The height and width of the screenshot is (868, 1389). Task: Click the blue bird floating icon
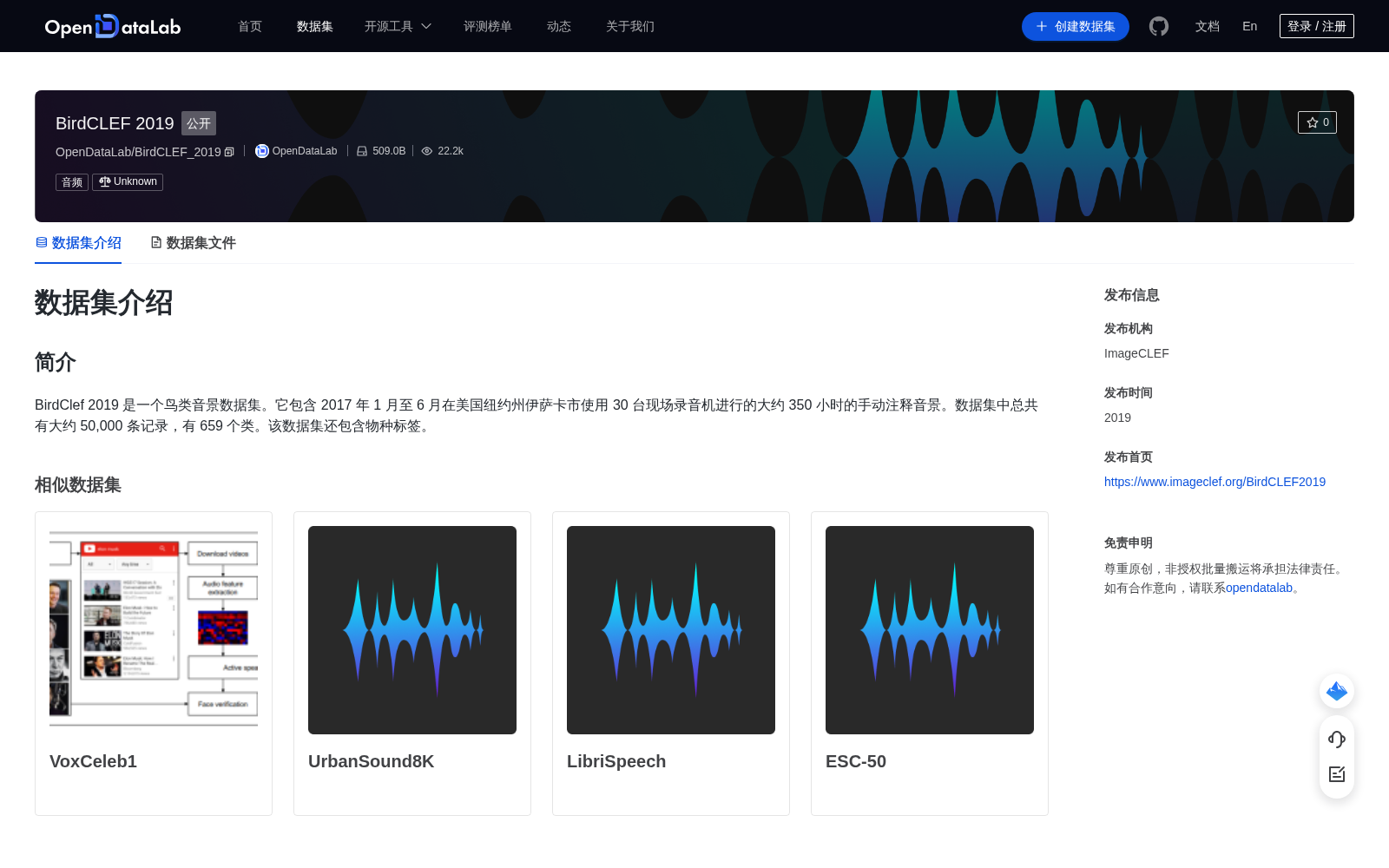(x=1337, y=691)
